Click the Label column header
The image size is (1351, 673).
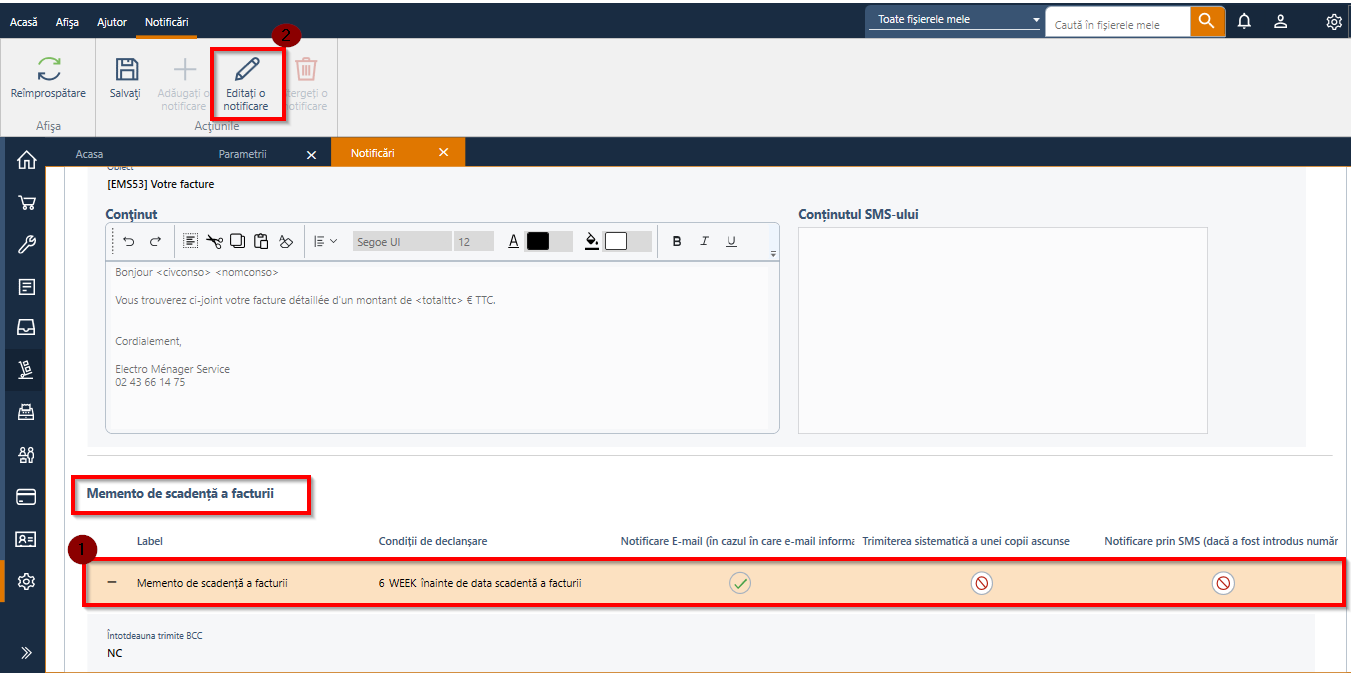point(150,541)
